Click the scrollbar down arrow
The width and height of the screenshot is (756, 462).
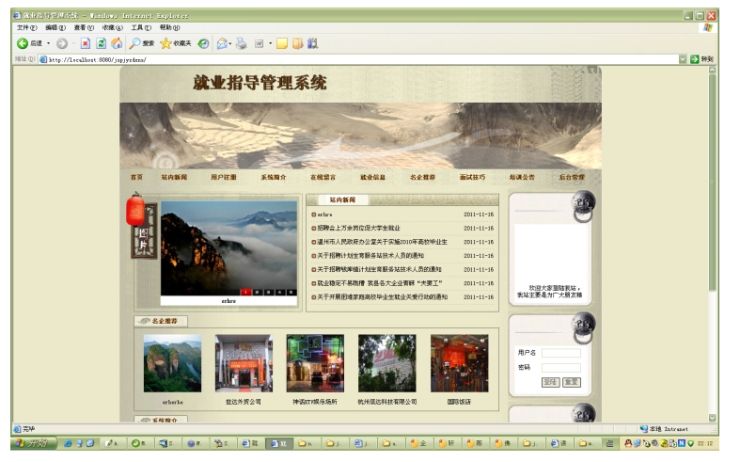[x=712, y=418]
